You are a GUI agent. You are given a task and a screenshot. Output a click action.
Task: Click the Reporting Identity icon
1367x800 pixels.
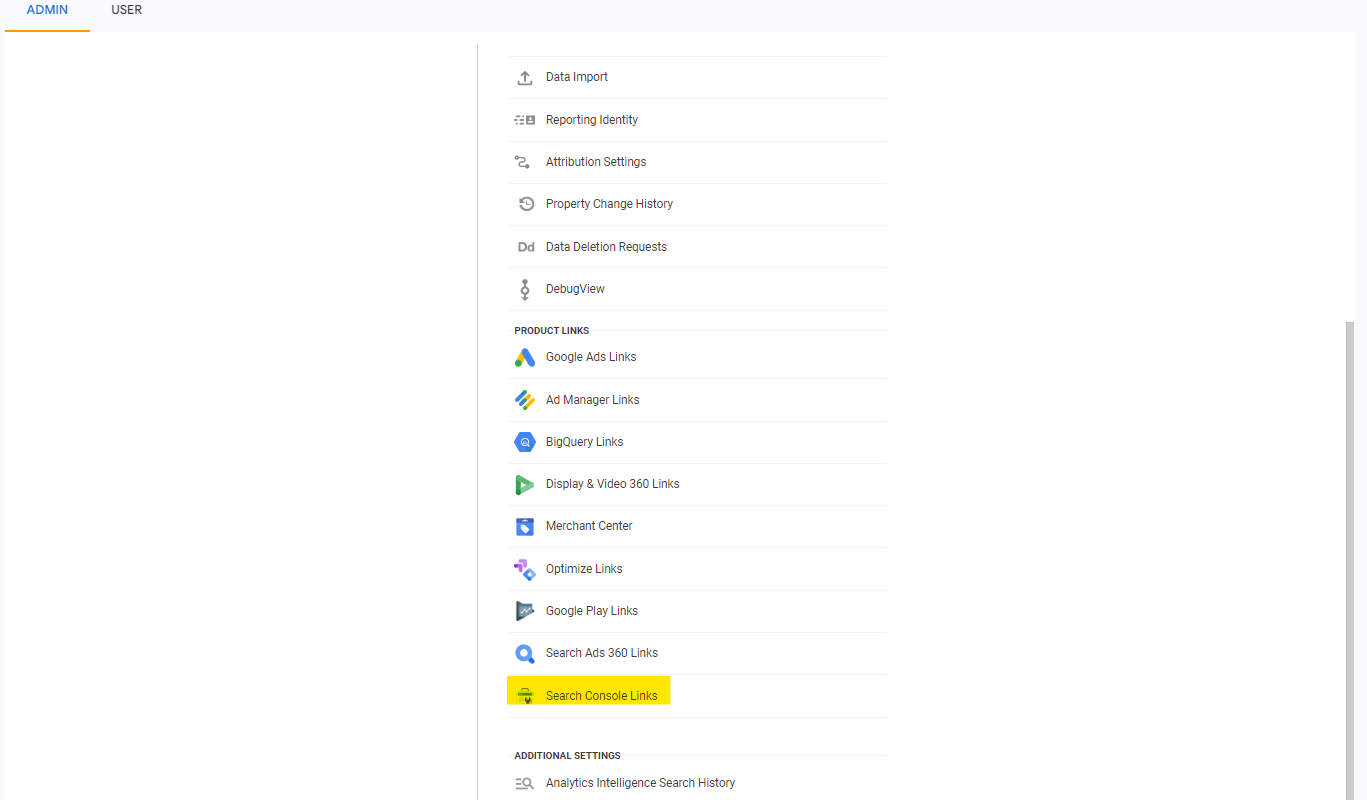525,120
